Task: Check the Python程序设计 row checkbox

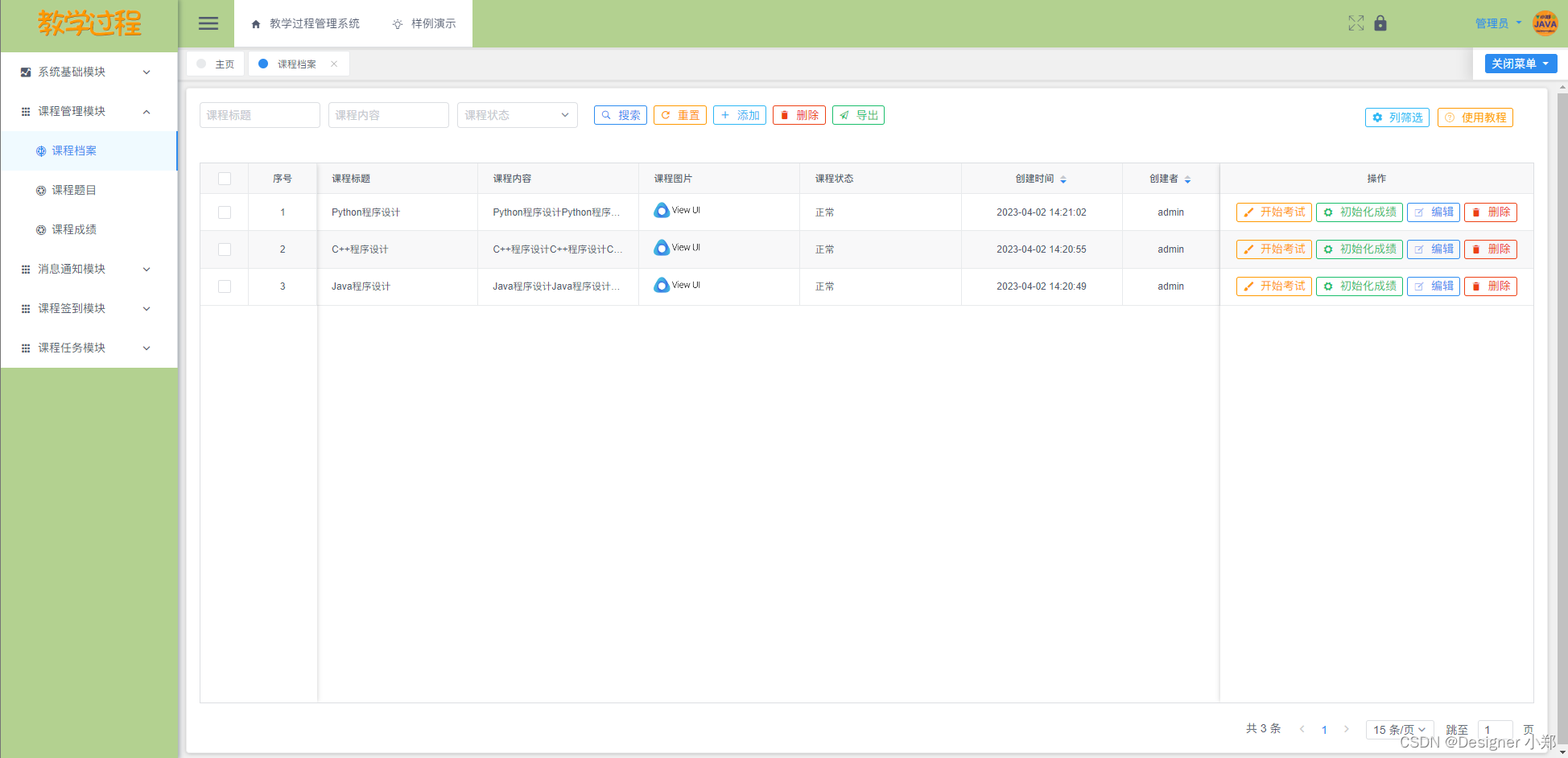Action: click(x=225, y=212)
